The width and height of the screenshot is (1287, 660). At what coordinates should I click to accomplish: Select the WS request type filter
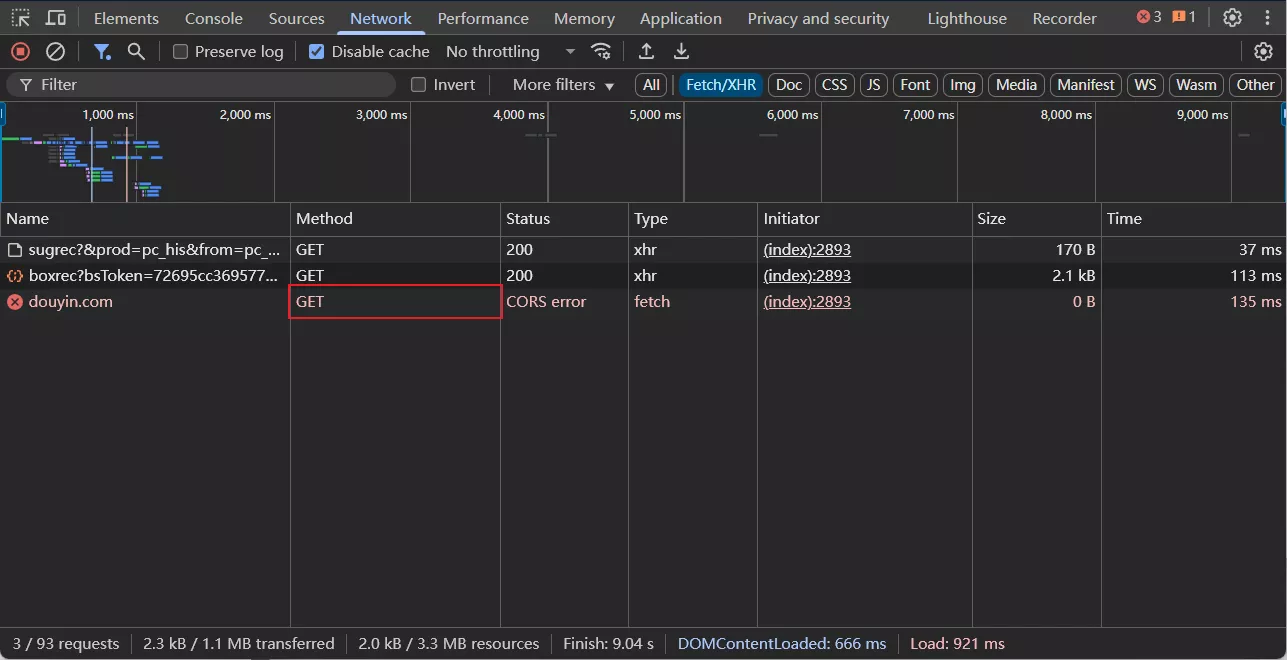(1145, 85)
